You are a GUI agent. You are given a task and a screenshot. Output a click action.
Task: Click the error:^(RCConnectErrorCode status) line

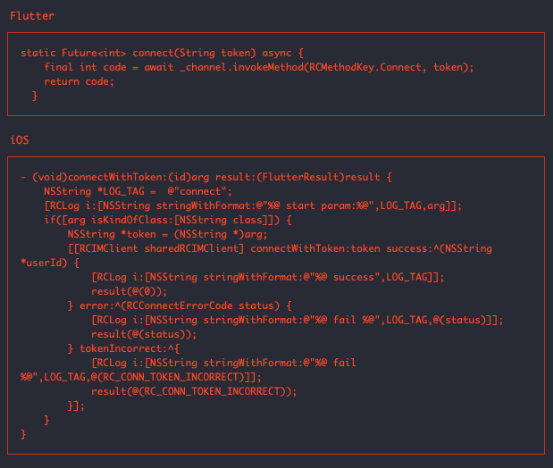180,305
